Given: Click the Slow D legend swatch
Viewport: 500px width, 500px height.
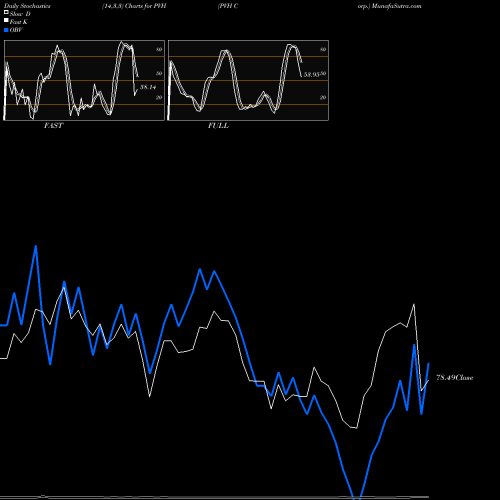Looking at the screenshot, I should (6, 13).
